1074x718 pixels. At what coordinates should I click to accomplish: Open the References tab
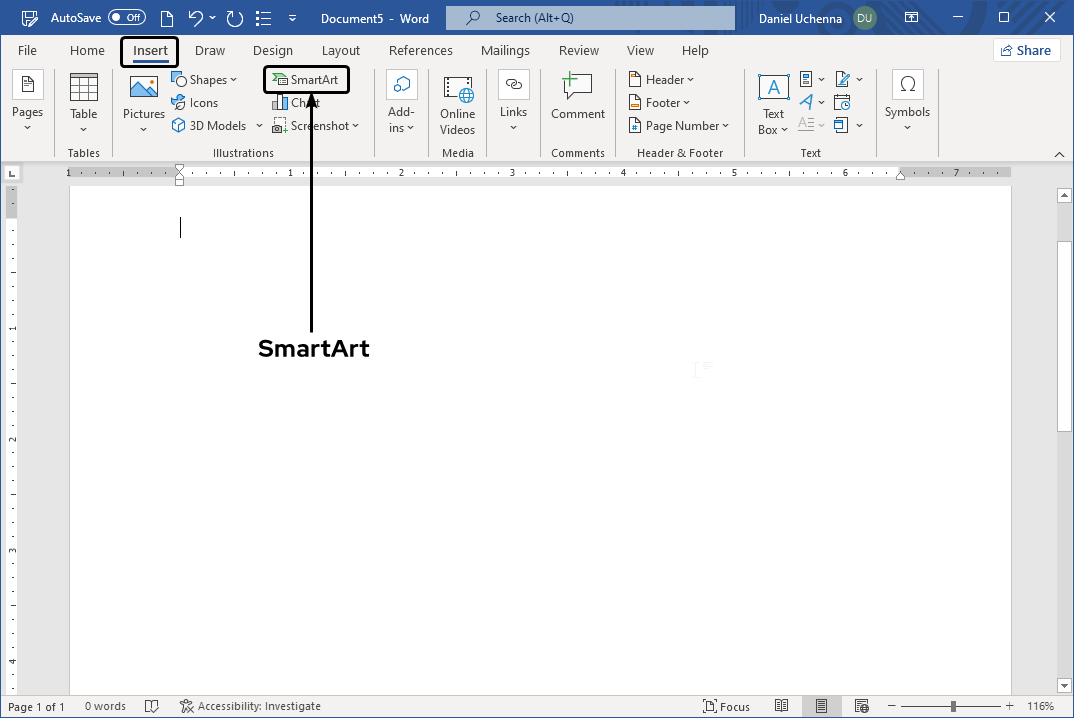coord(420,50)
